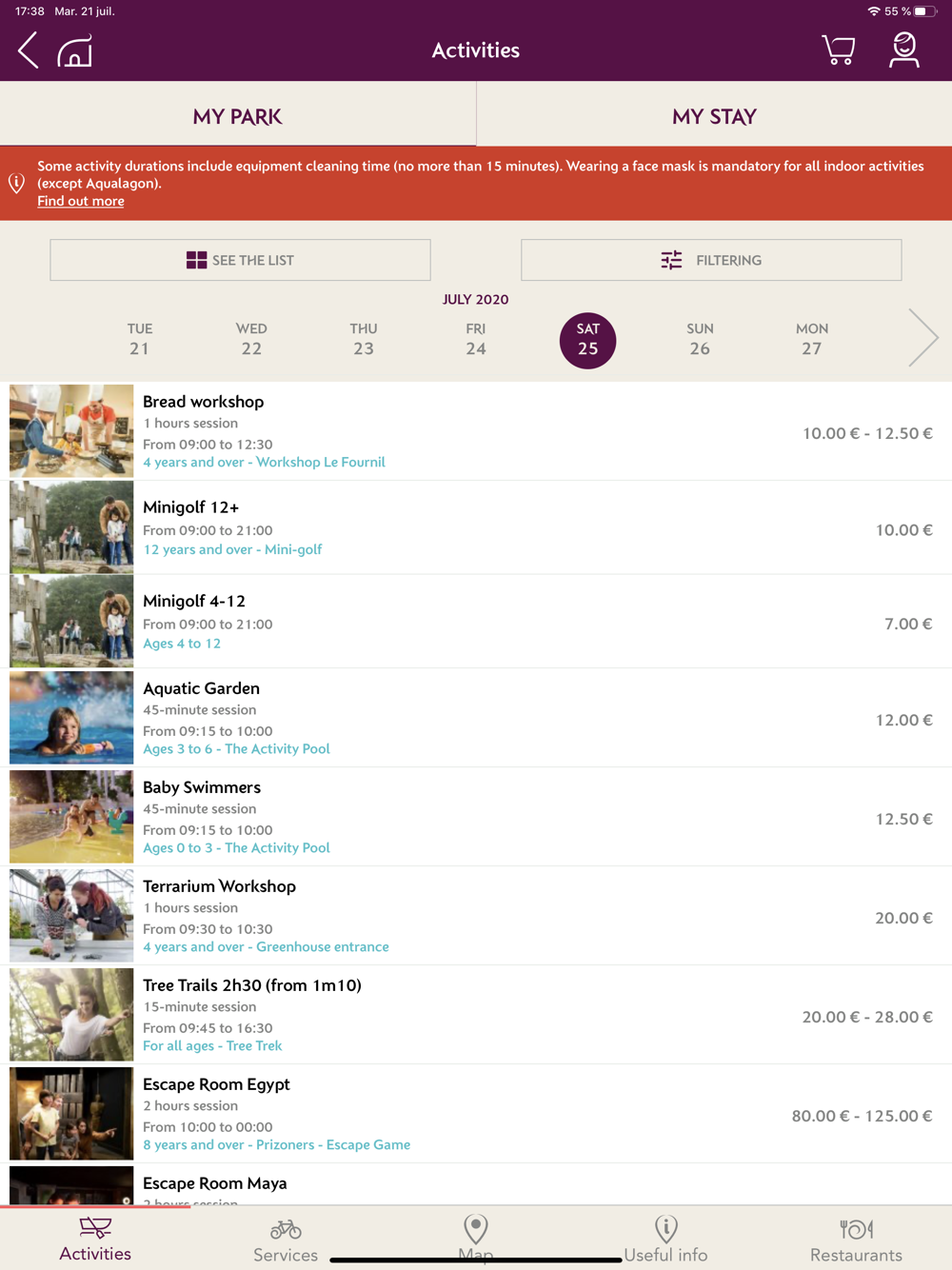Open Aquatic Garden title

coord(201,688)
